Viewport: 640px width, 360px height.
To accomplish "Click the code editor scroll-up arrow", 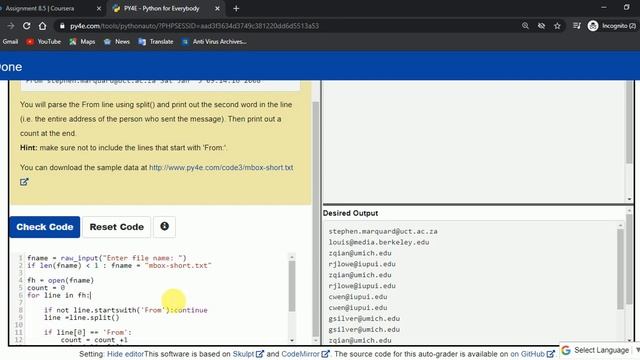I will [x=292, y=257].
